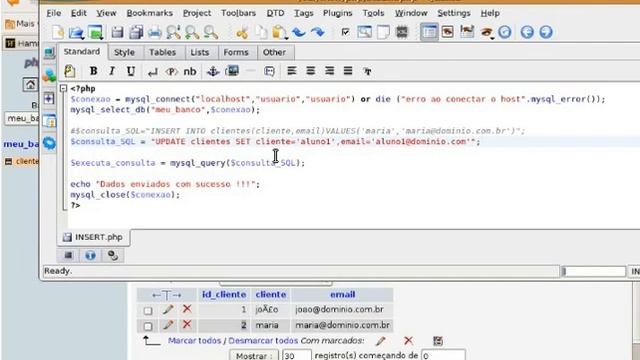Insert non-breaking space nb icon

pyautogui.click(x=190, y=72)
